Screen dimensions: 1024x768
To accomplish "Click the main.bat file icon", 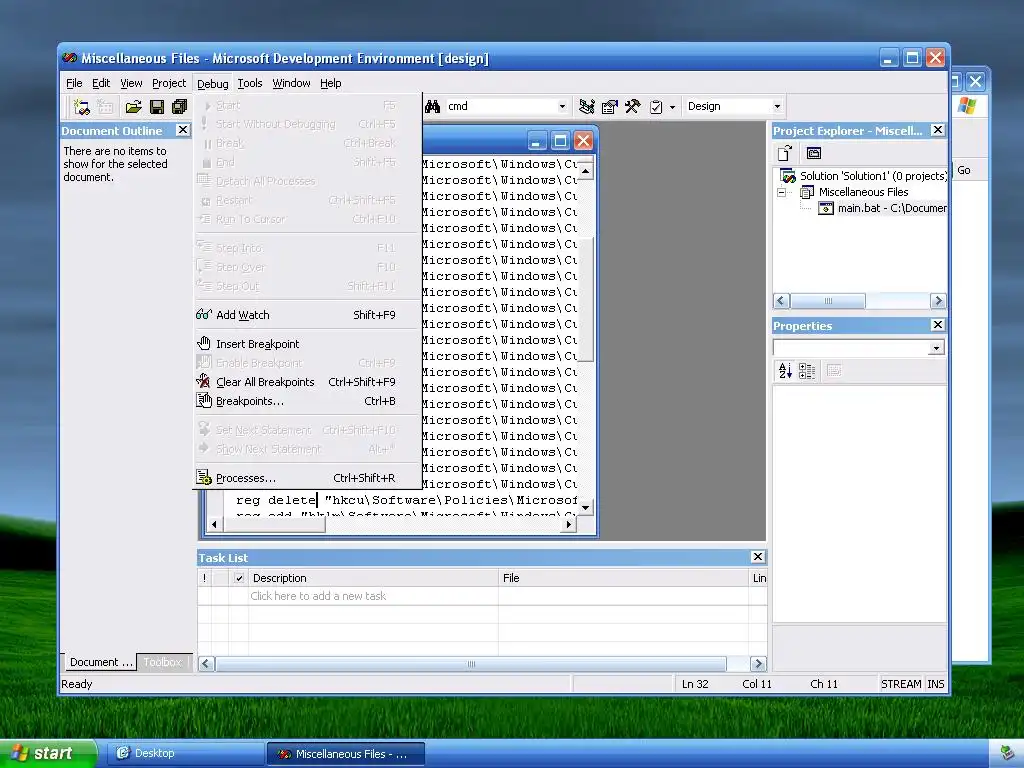I will (x=826, y=208).
